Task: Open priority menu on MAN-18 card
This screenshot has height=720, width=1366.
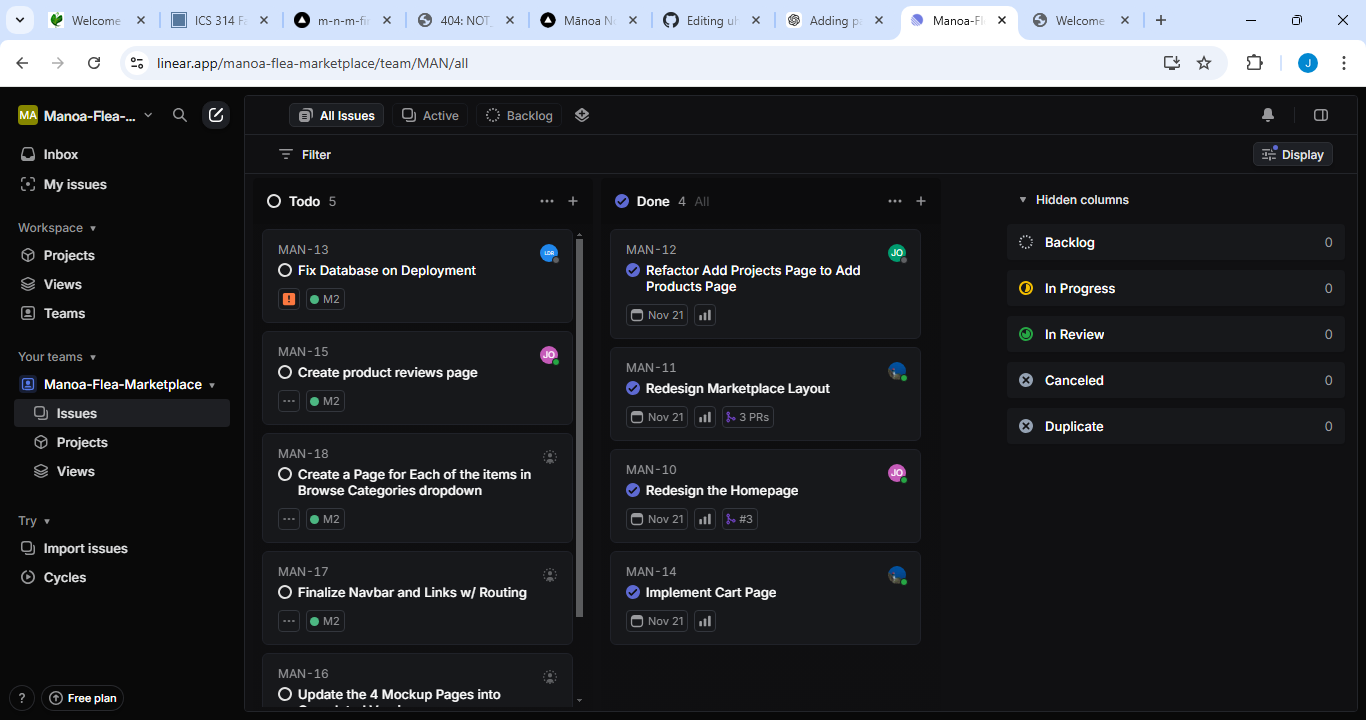Action: tap(289, 519)
